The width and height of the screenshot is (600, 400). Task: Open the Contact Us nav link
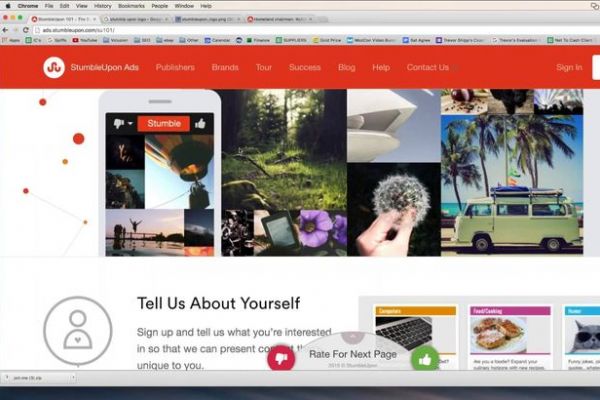click(x=428, y=67)
